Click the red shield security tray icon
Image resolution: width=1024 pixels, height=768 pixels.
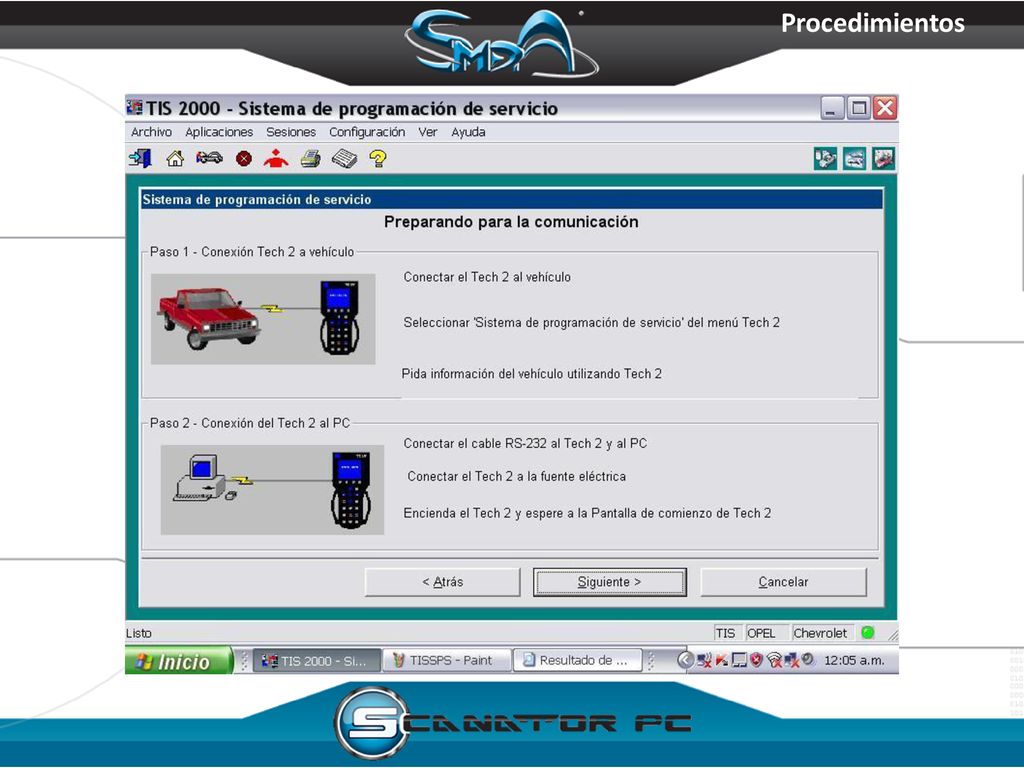[x=756, y=660]
